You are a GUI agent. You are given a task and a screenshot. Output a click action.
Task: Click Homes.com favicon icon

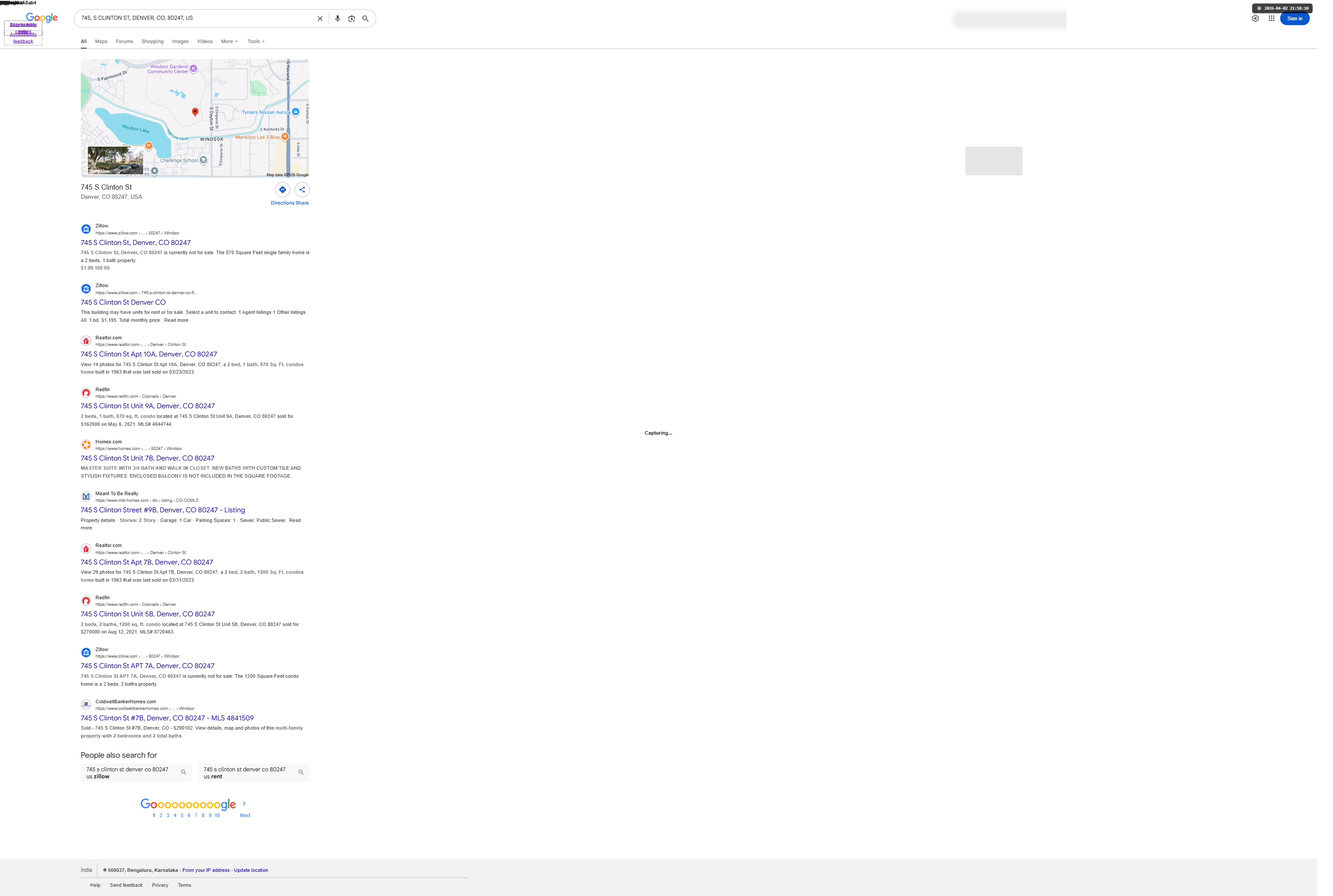tap(86, 445)
